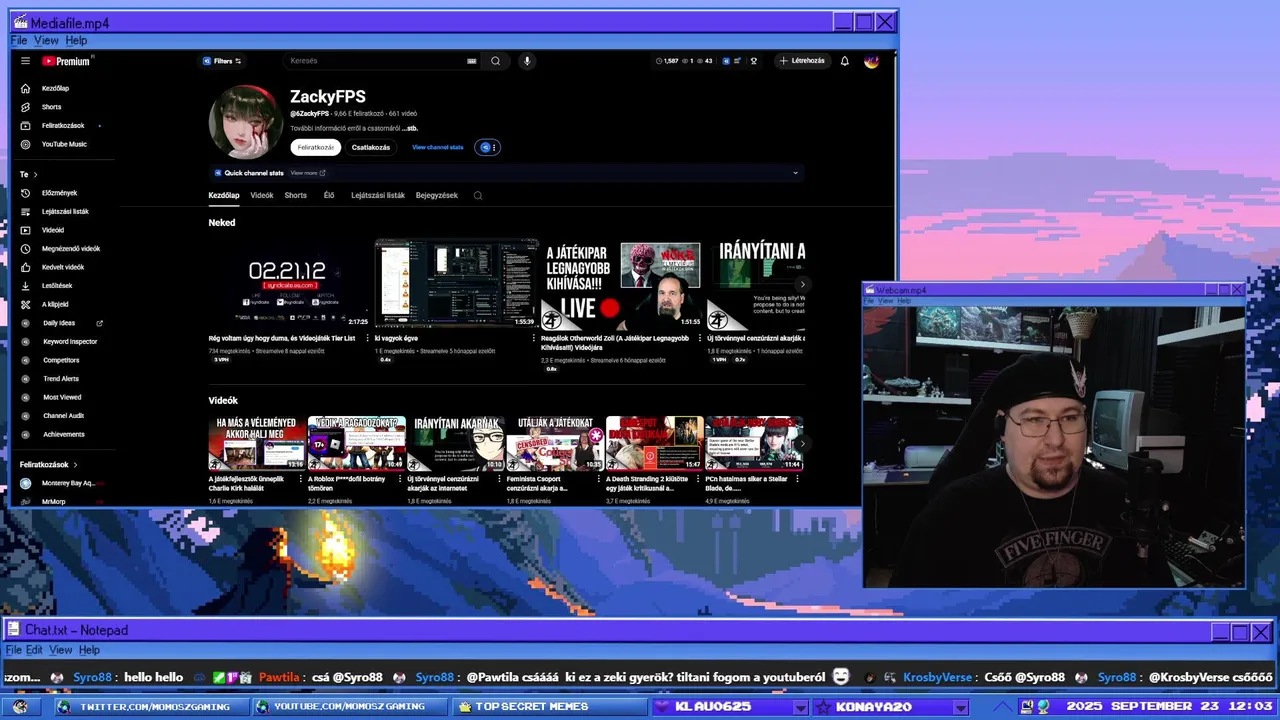The width and height of the screenshot is (1280, 720).
Task: Toggle the Filters button
Action: point(222,61)
